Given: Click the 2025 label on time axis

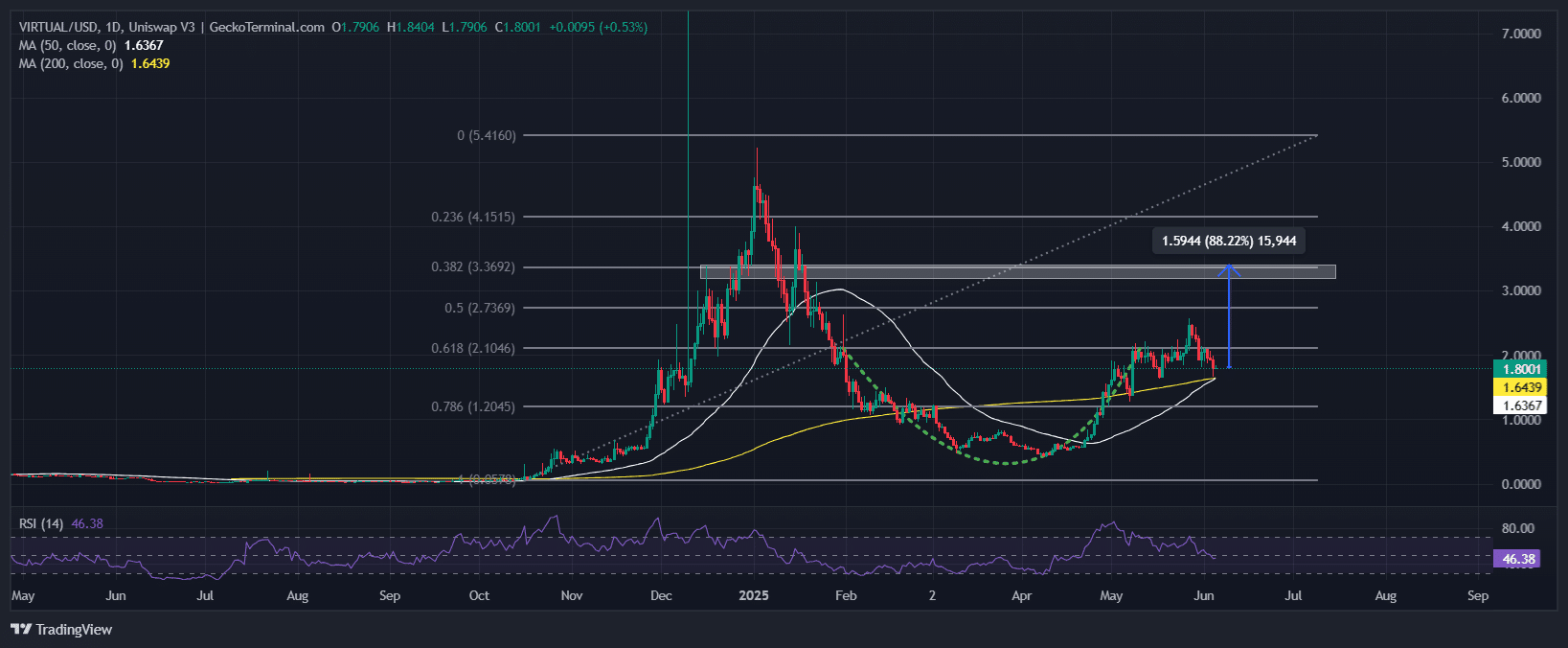Looking at the screenshot, I should pos(754,595).
